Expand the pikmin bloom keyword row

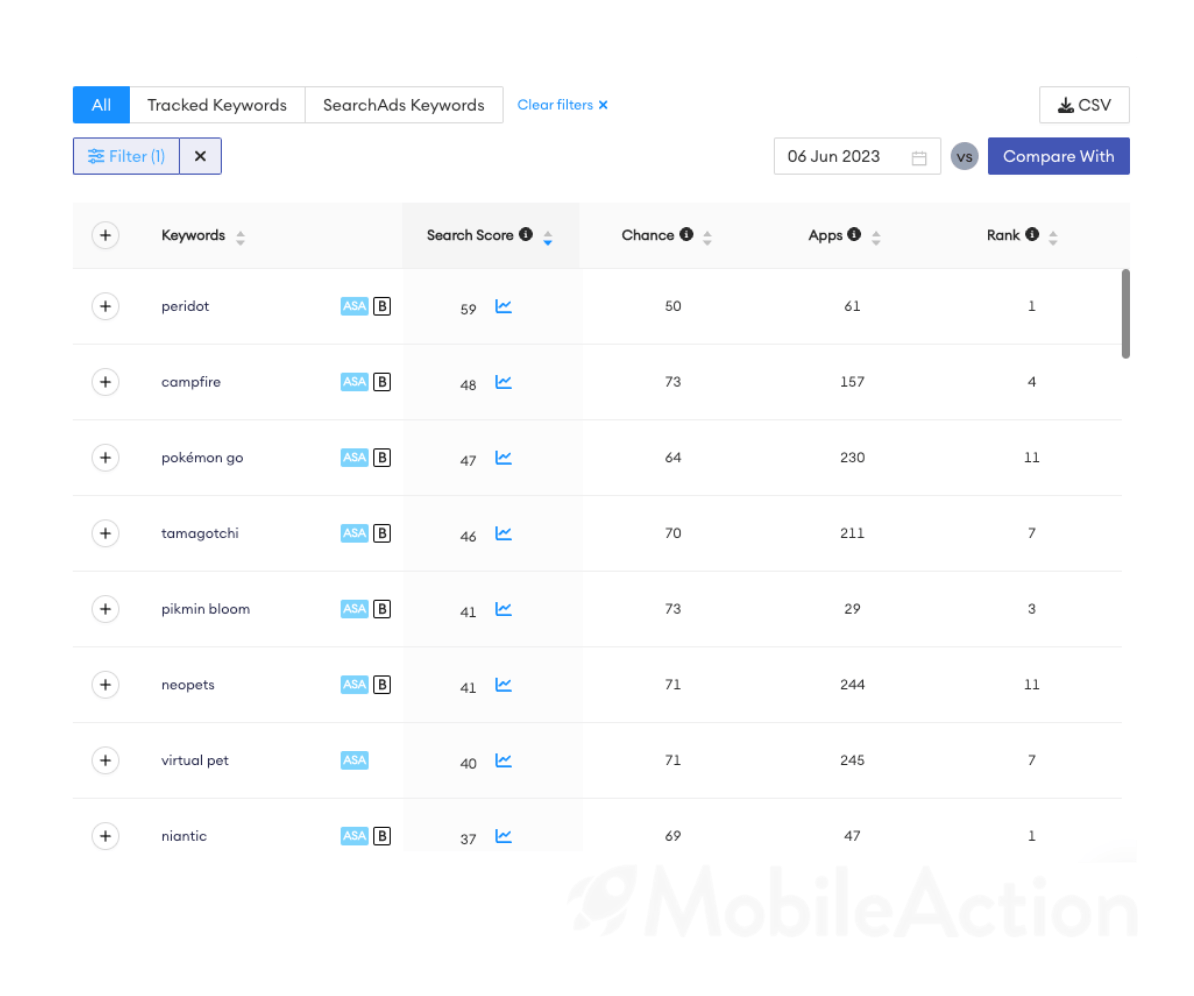pos(105,609)
